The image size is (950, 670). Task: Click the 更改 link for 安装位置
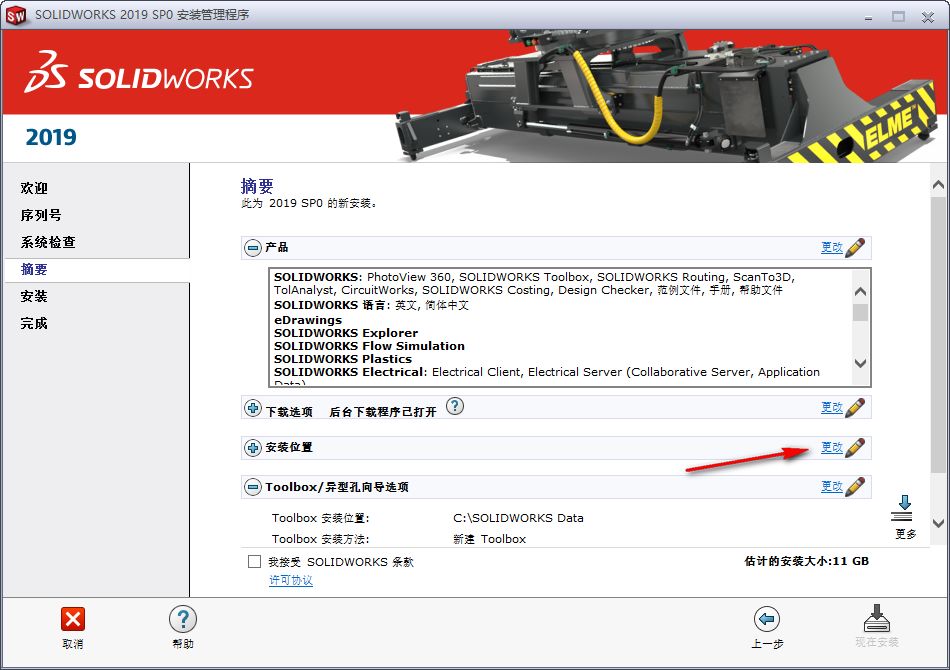tap(834, 447)
